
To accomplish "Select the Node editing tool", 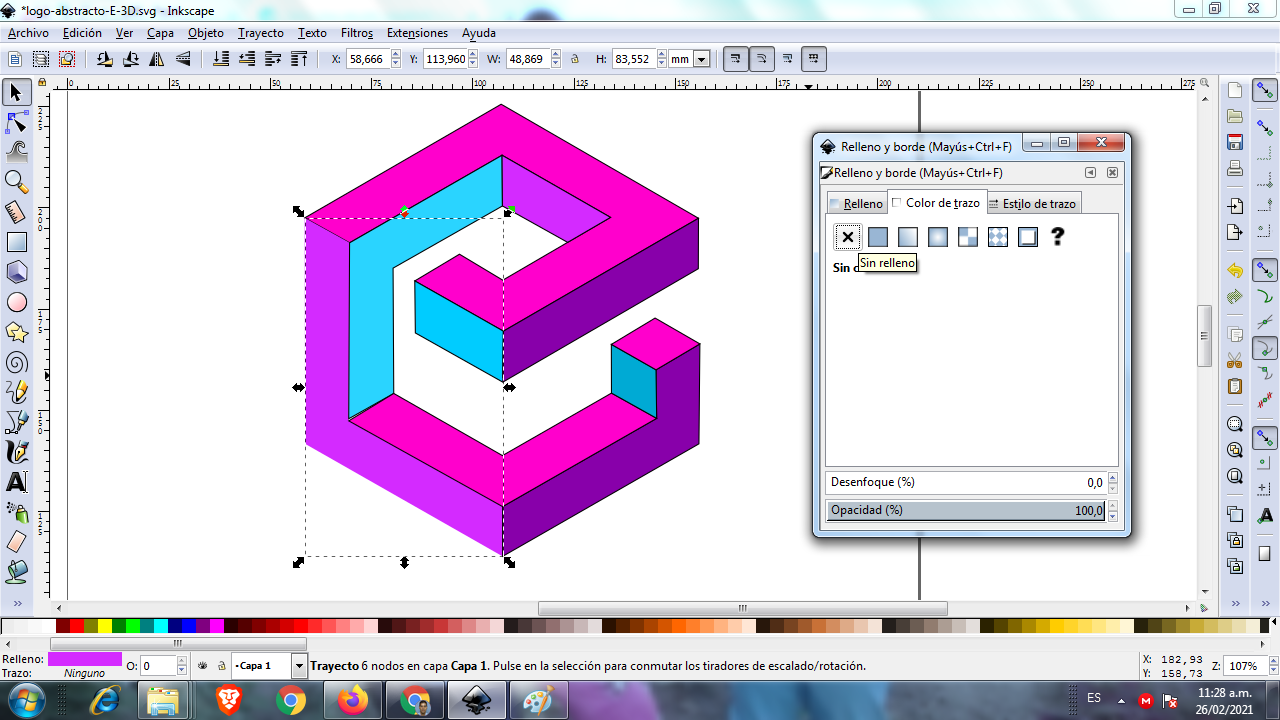I will (x=16, y=122).
